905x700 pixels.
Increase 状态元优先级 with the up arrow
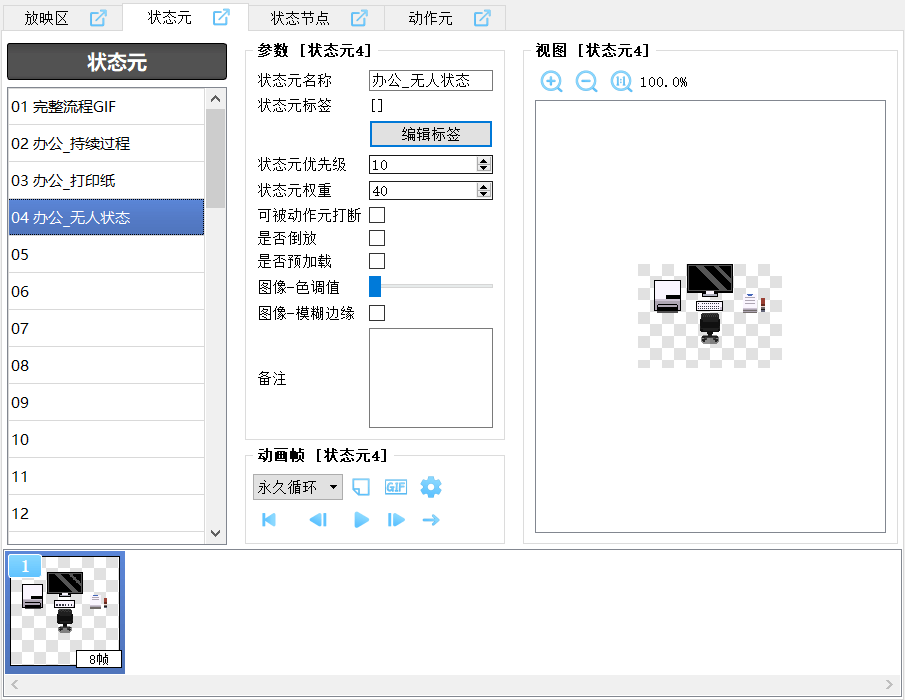(484, 161)
